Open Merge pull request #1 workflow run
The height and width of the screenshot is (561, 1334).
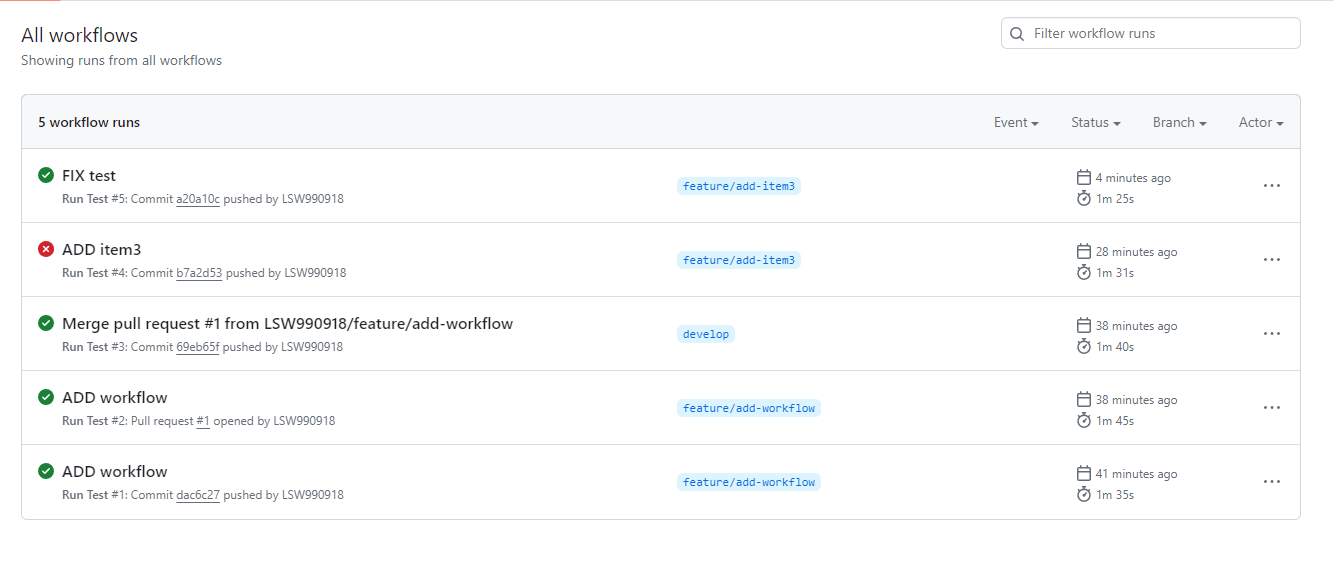pyautogui.click(x=287, y=323)
